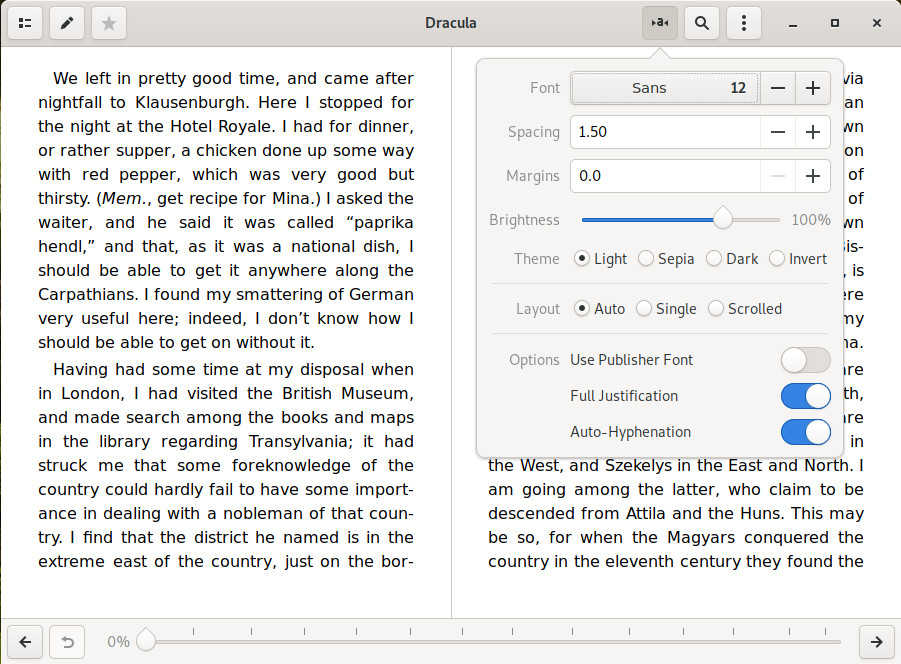Image resolution: width=901 pixels, height=664 pixels.
Task: Disable Full Justification
Action: (x=805, y=396)
